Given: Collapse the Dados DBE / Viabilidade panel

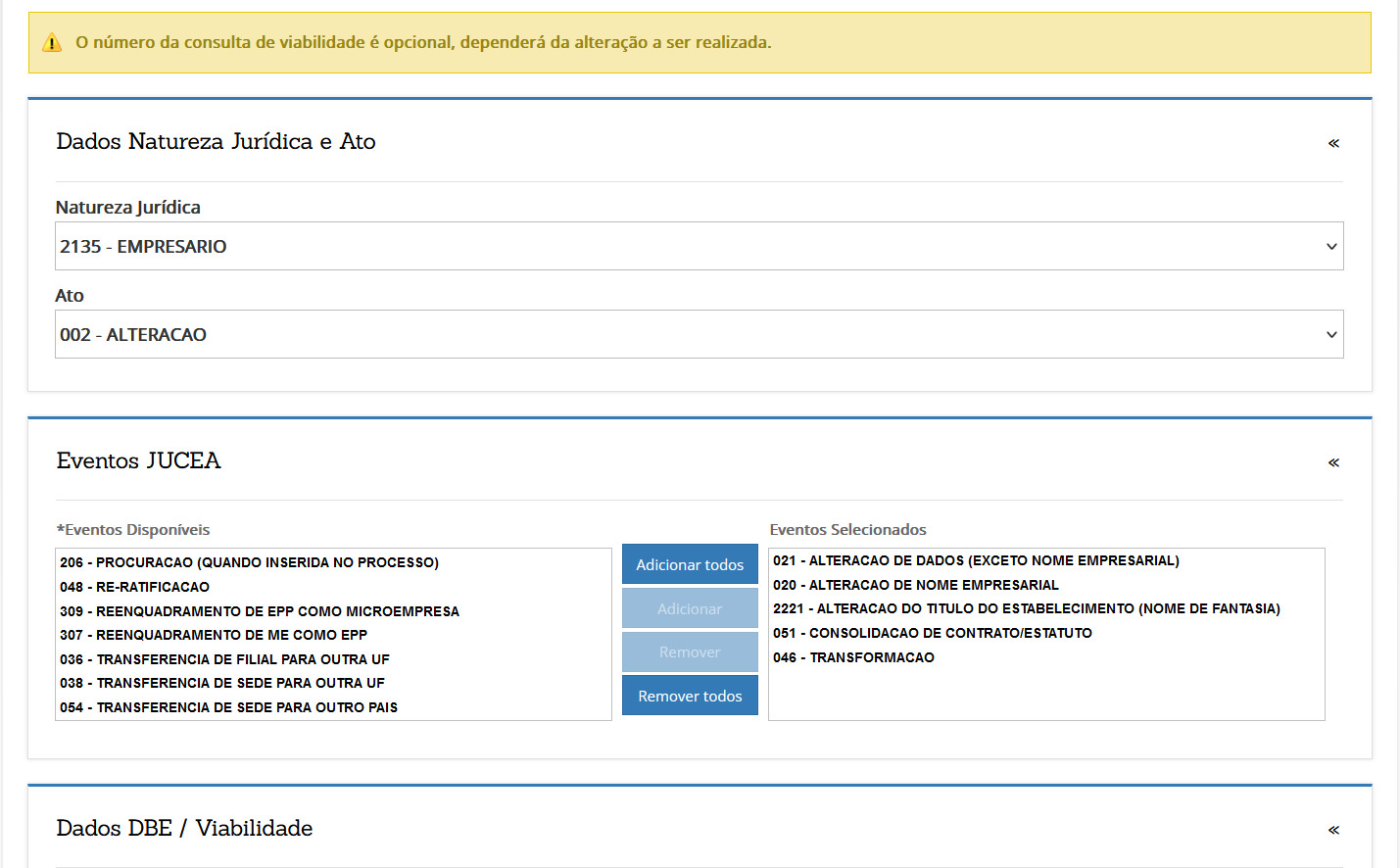Looking at the screenshot, I should point(1333,830).
